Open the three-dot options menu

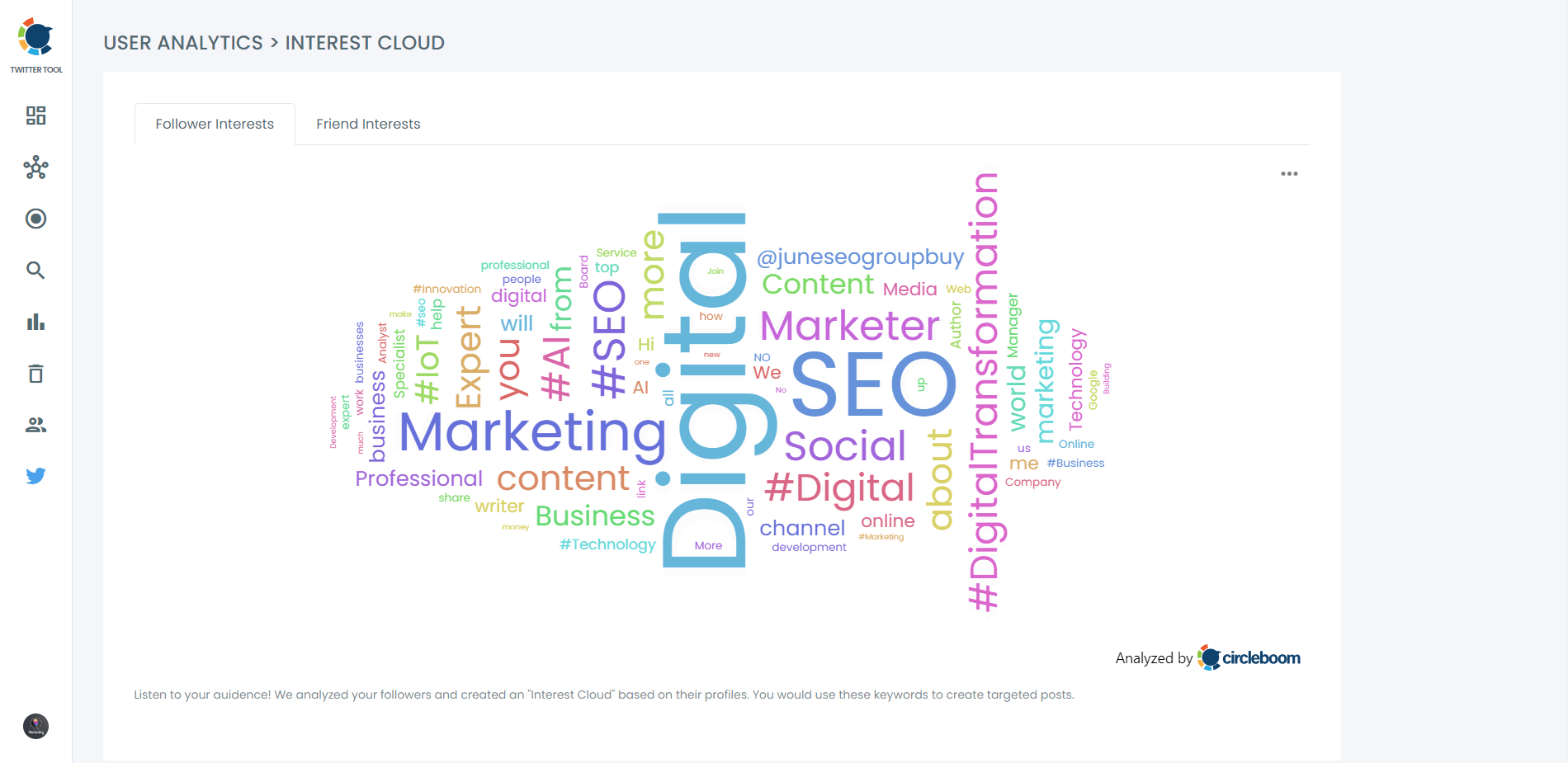pos(1290,173)
